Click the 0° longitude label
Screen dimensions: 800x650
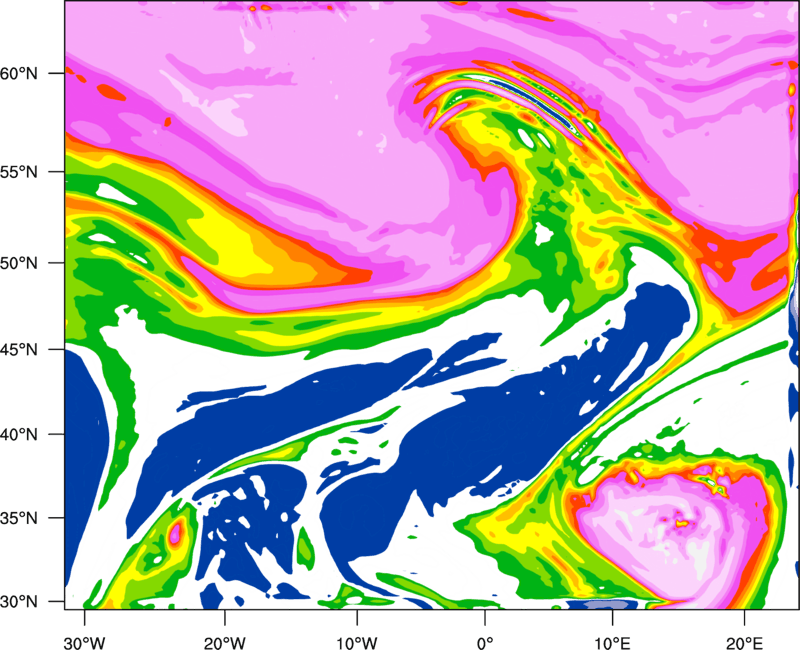pos(485,643)
